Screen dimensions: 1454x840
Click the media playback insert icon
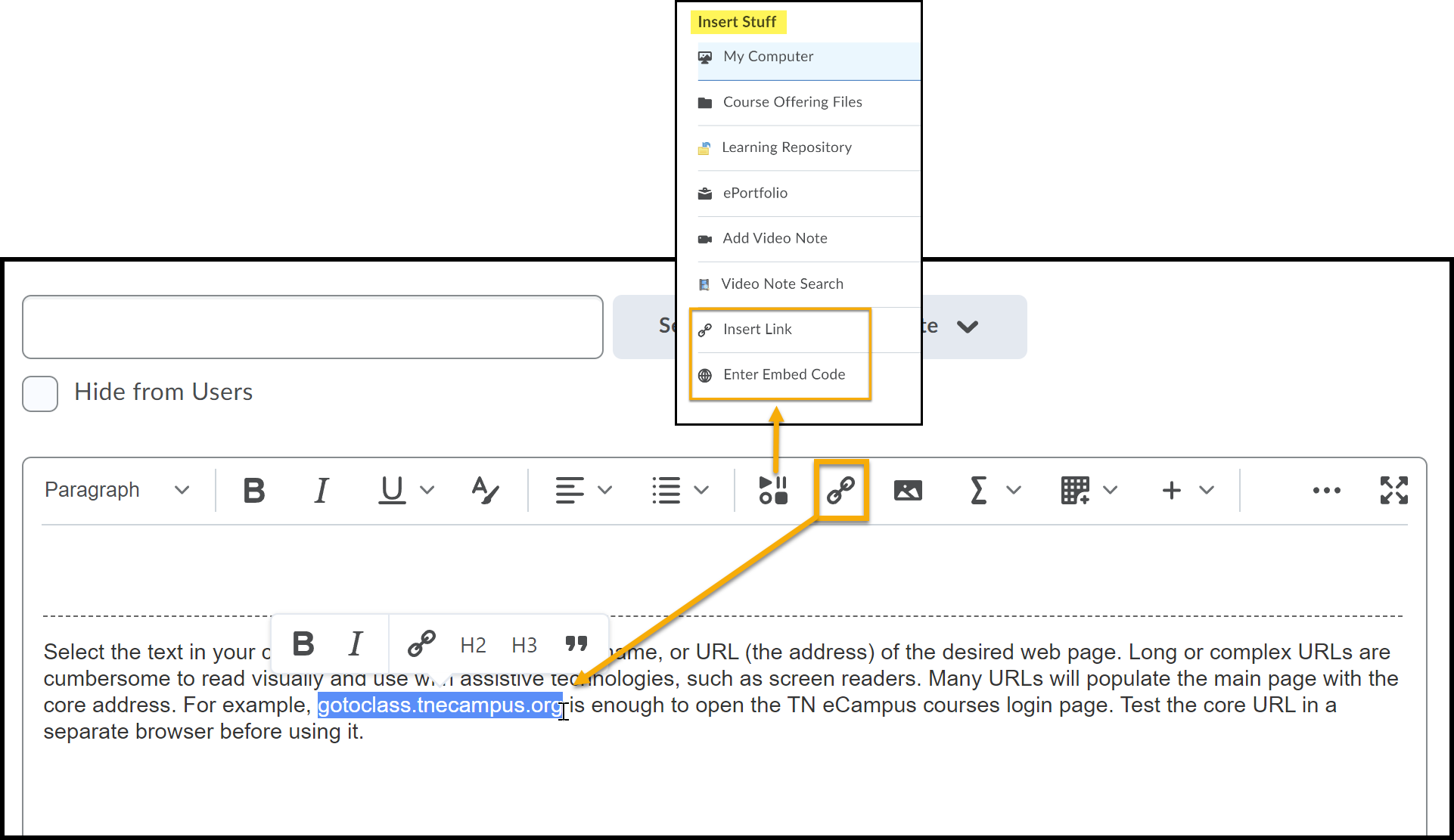773,491
